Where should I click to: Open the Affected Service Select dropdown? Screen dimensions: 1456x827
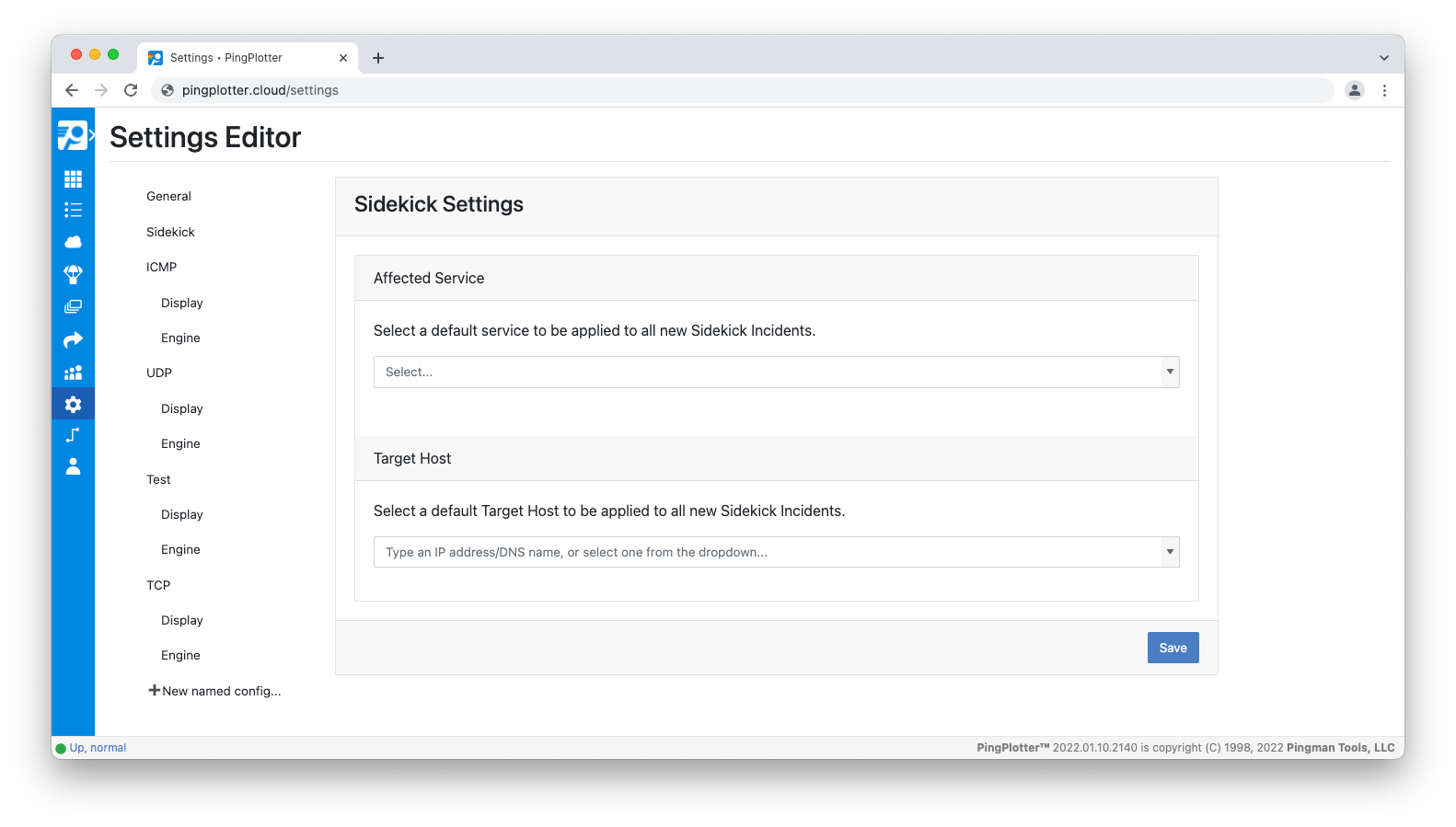point(775,372)
